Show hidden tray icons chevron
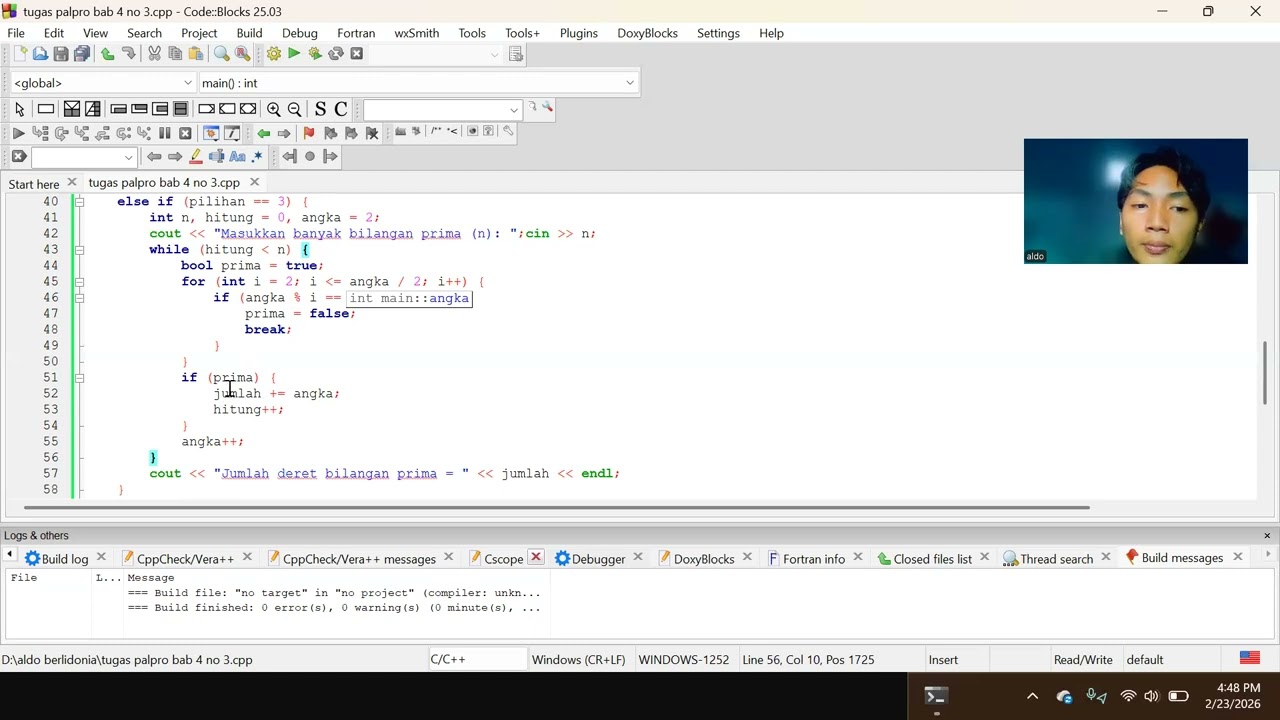 pos(1033,696)
